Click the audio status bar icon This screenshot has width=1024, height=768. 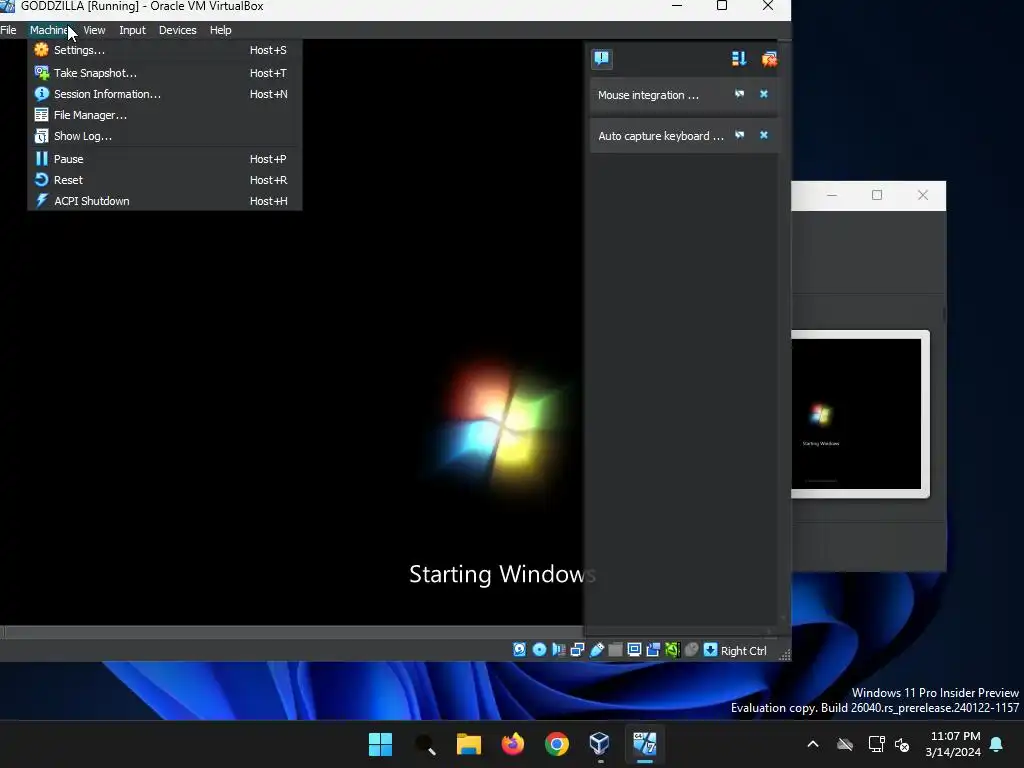click(558, 650)
